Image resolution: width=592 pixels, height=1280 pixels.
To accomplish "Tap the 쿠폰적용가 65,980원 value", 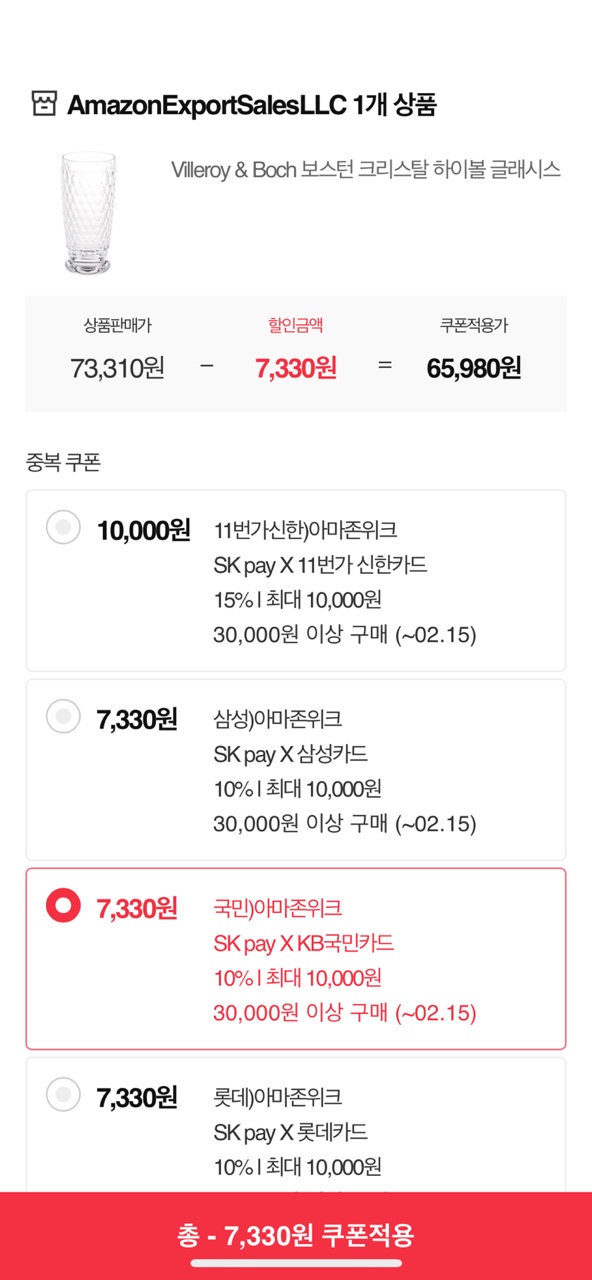I will coord(474,368).
